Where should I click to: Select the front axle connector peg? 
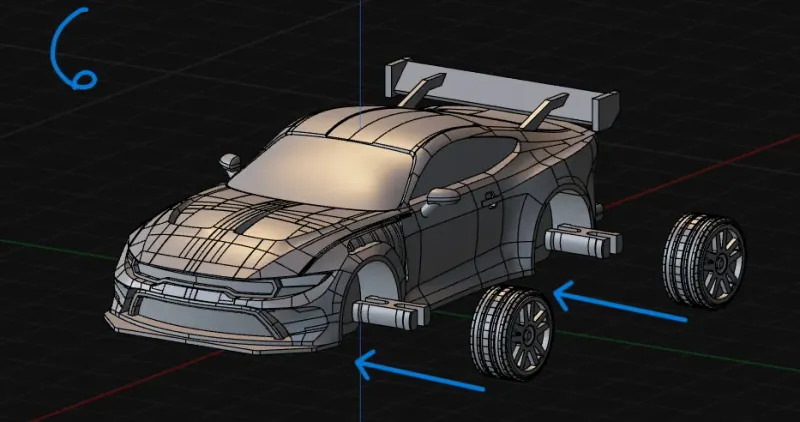coord(391,312)
